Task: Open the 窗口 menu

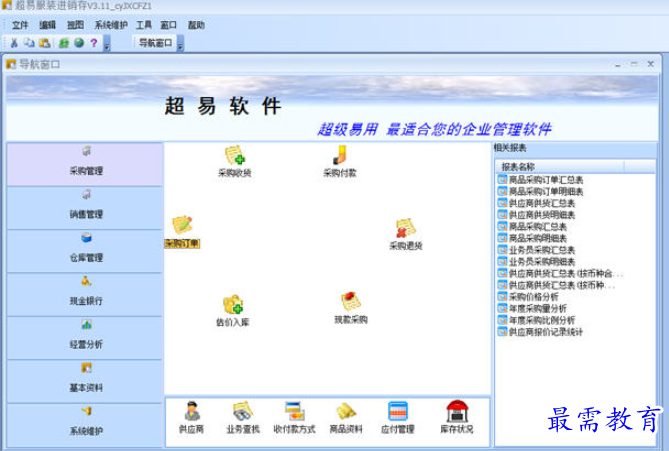Action: [x=169, y=25]
